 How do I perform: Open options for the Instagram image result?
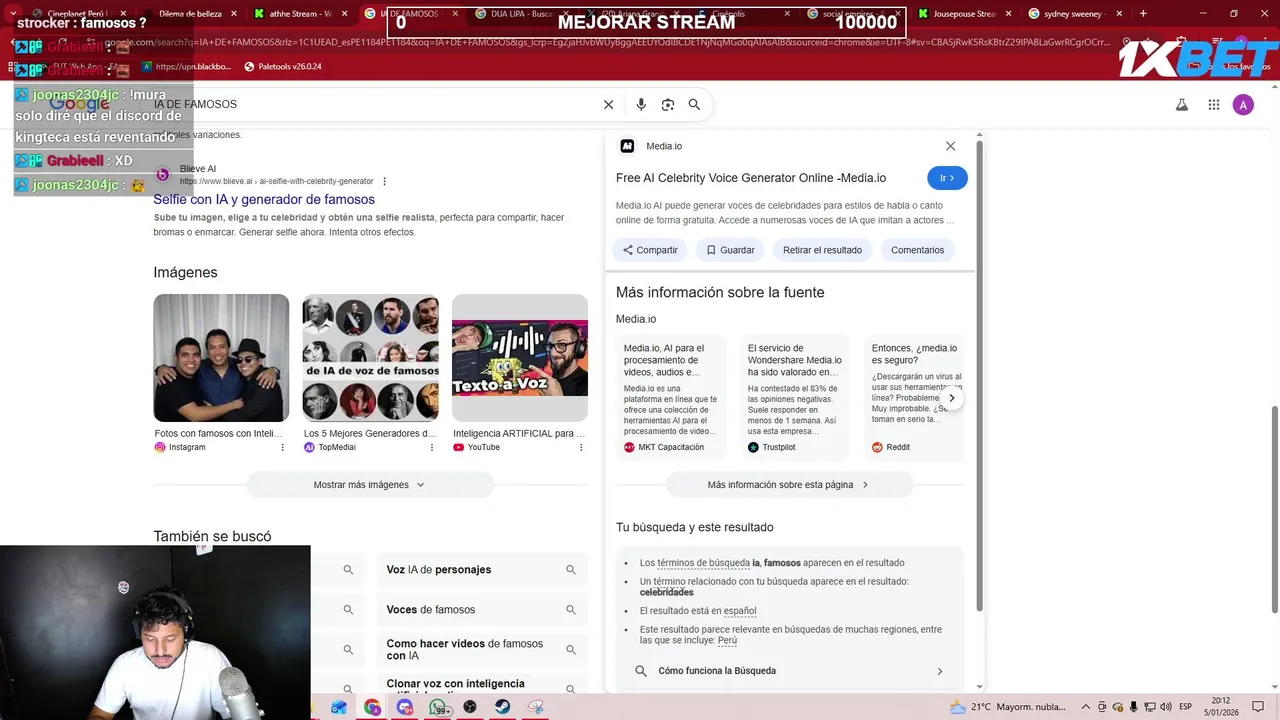pos(283,447)
